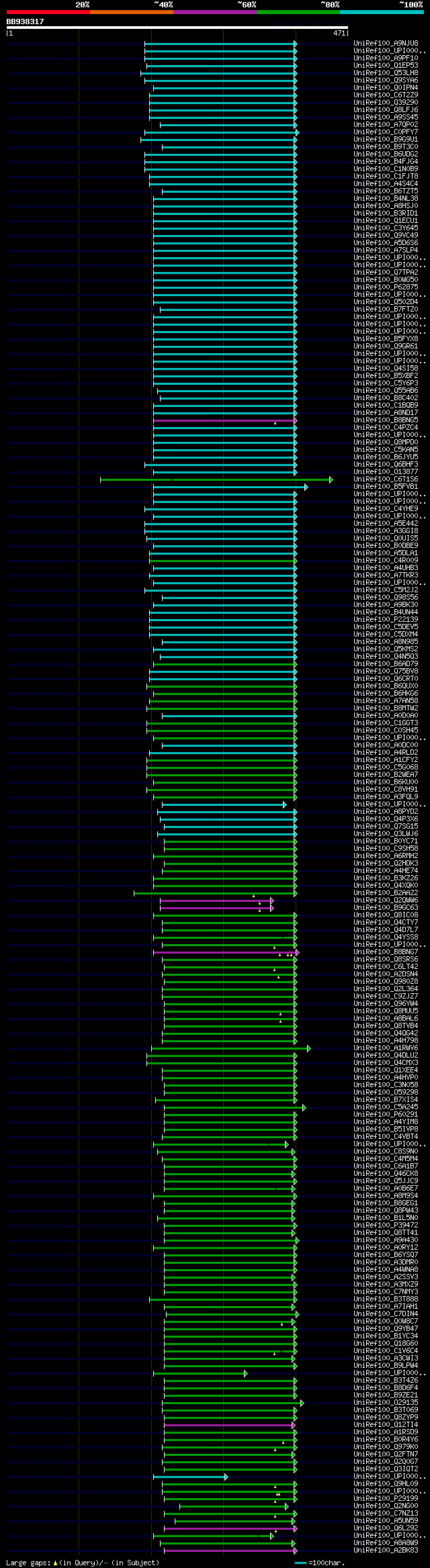
Task: Select the label UniRef100_B5FVB1
Action: tap(386, 486)
